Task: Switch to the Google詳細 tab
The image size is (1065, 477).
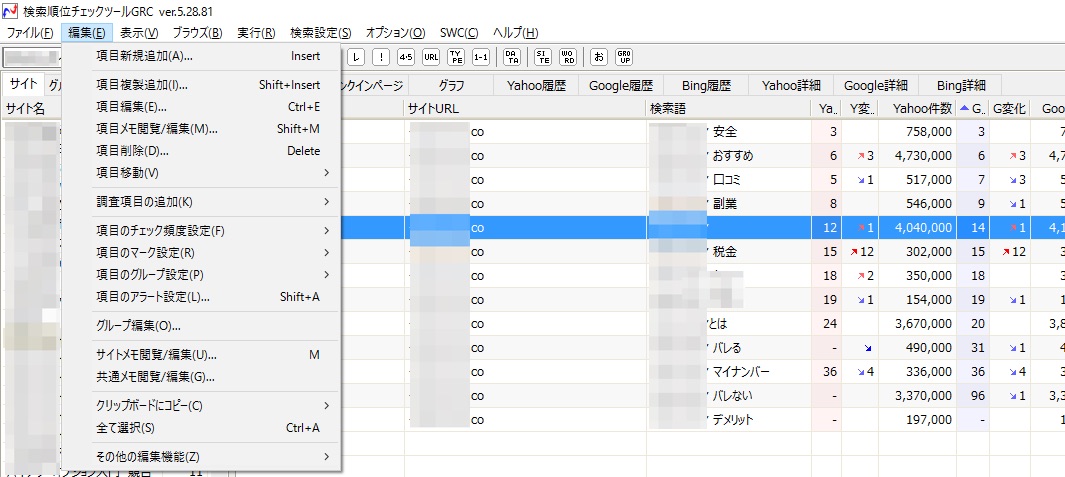Action: point(876,86)
